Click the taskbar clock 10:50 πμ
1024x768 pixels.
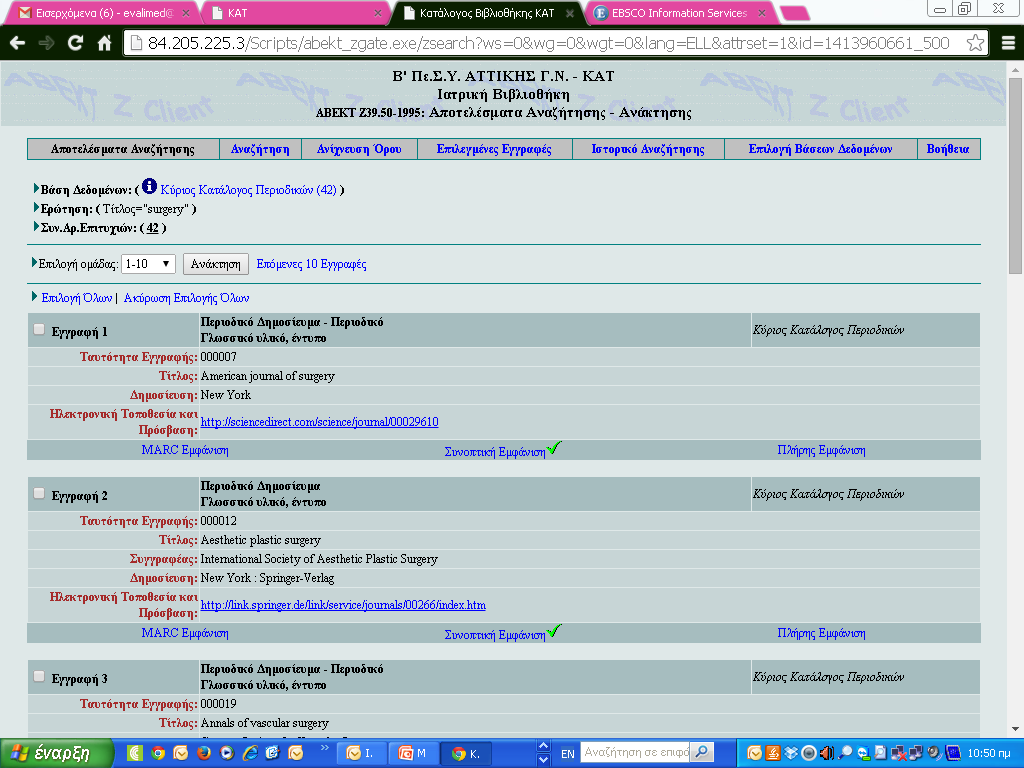pos(989,753)
